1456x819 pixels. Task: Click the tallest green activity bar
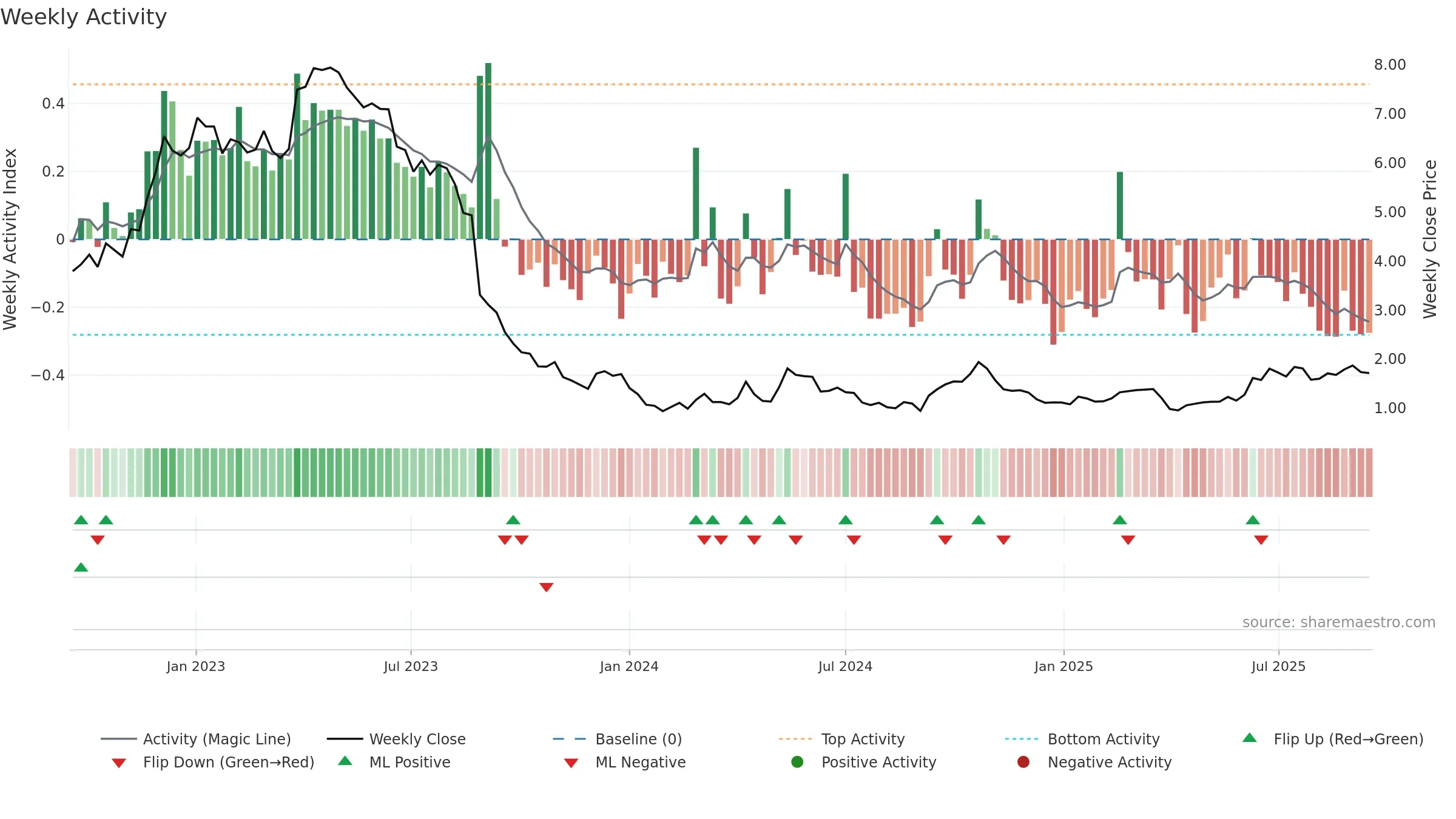488,151
